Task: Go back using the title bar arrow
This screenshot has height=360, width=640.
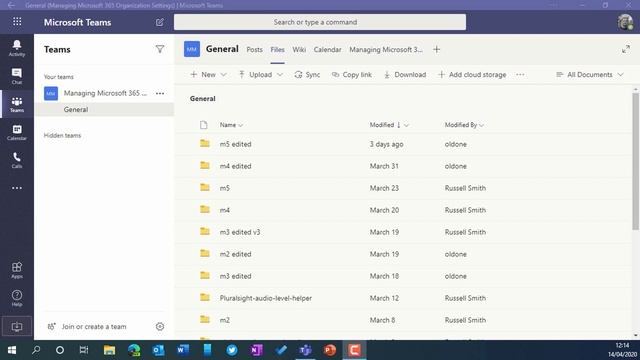Action: (11, 5)
